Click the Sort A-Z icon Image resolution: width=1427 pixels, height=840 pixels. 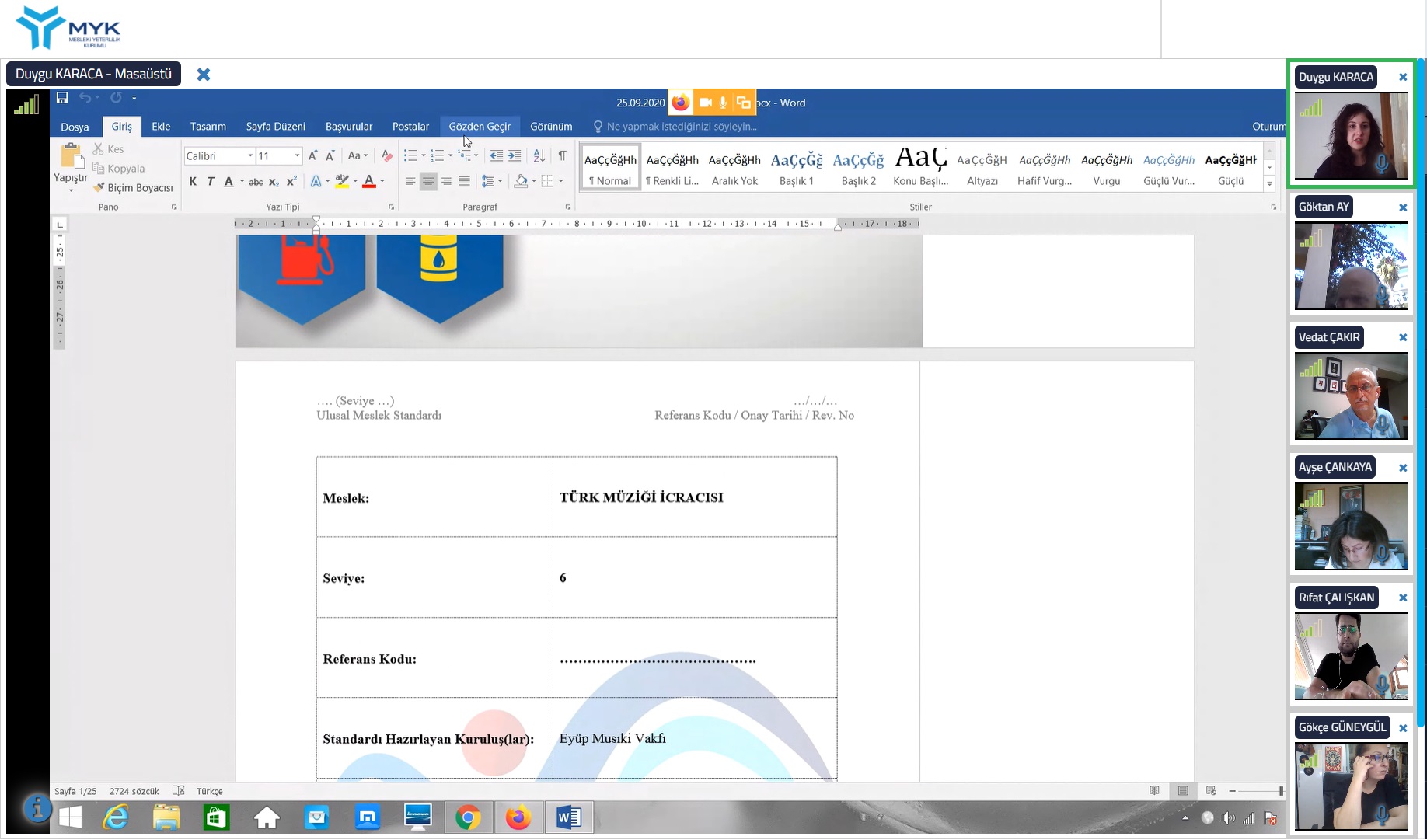[x=539, y=156]
